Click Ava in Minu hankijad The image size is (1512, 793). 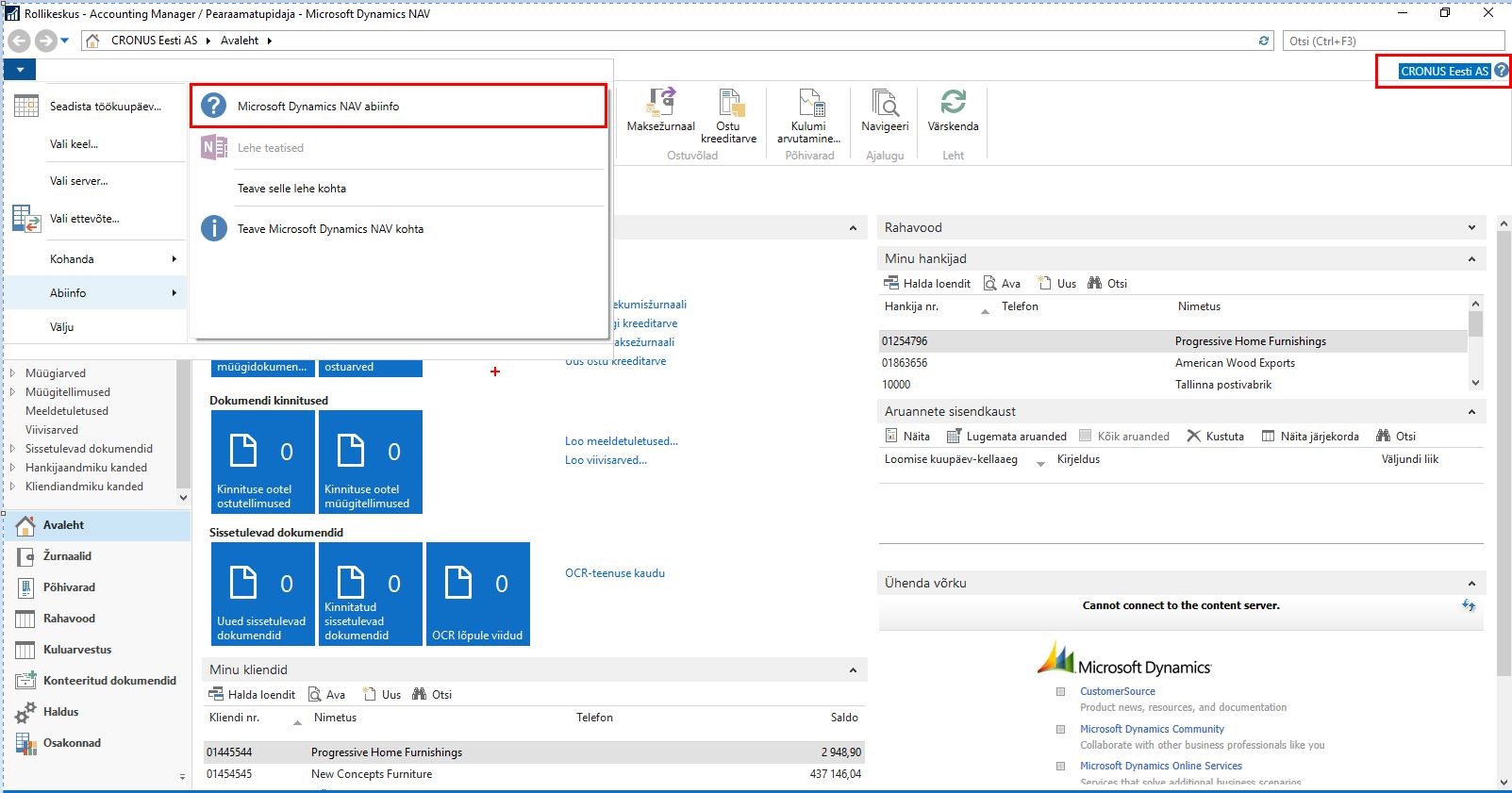click(1002, 283)
